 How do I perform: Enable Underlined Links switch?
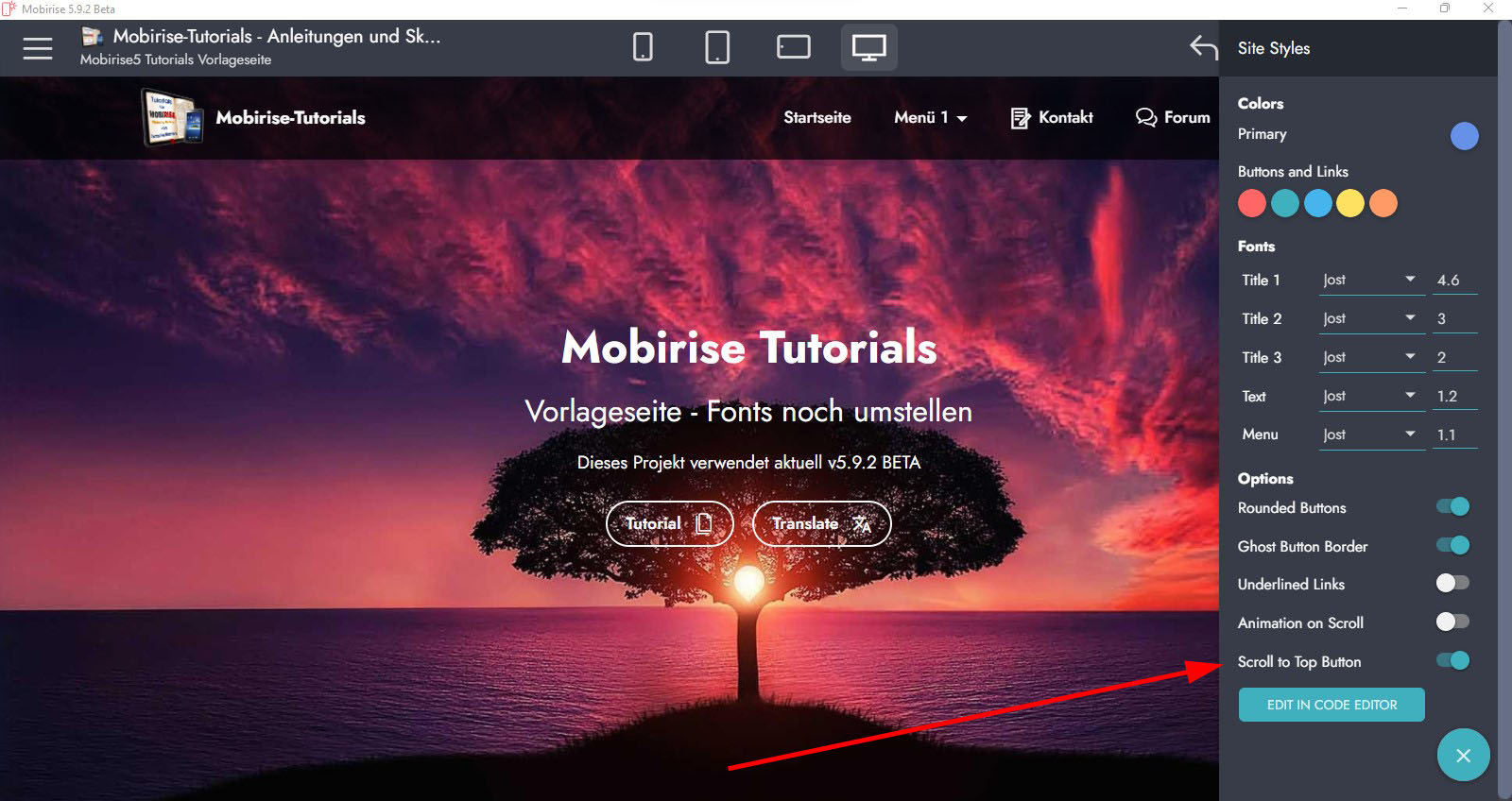point(1452,584)
